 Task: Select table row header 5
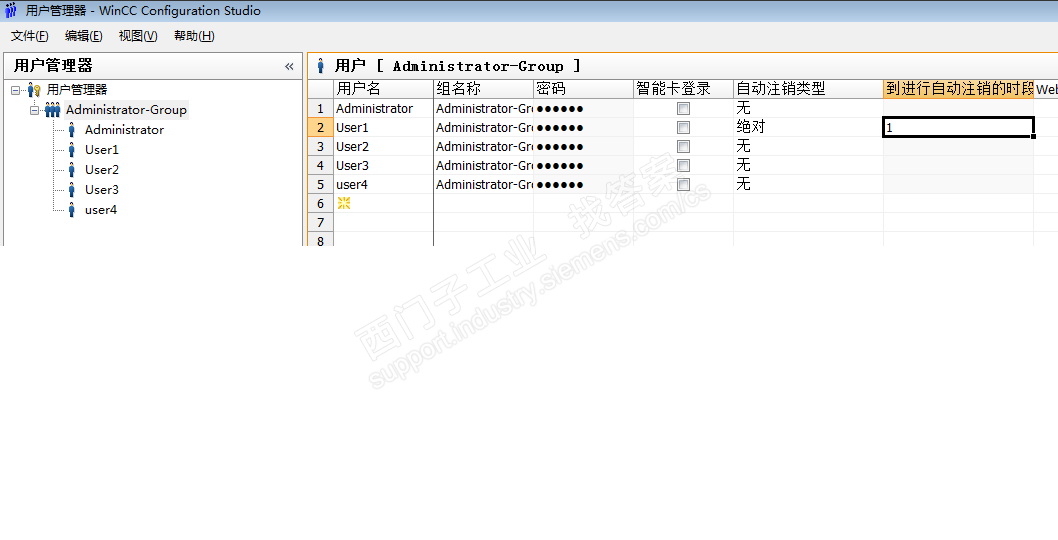tap(321, 184)
